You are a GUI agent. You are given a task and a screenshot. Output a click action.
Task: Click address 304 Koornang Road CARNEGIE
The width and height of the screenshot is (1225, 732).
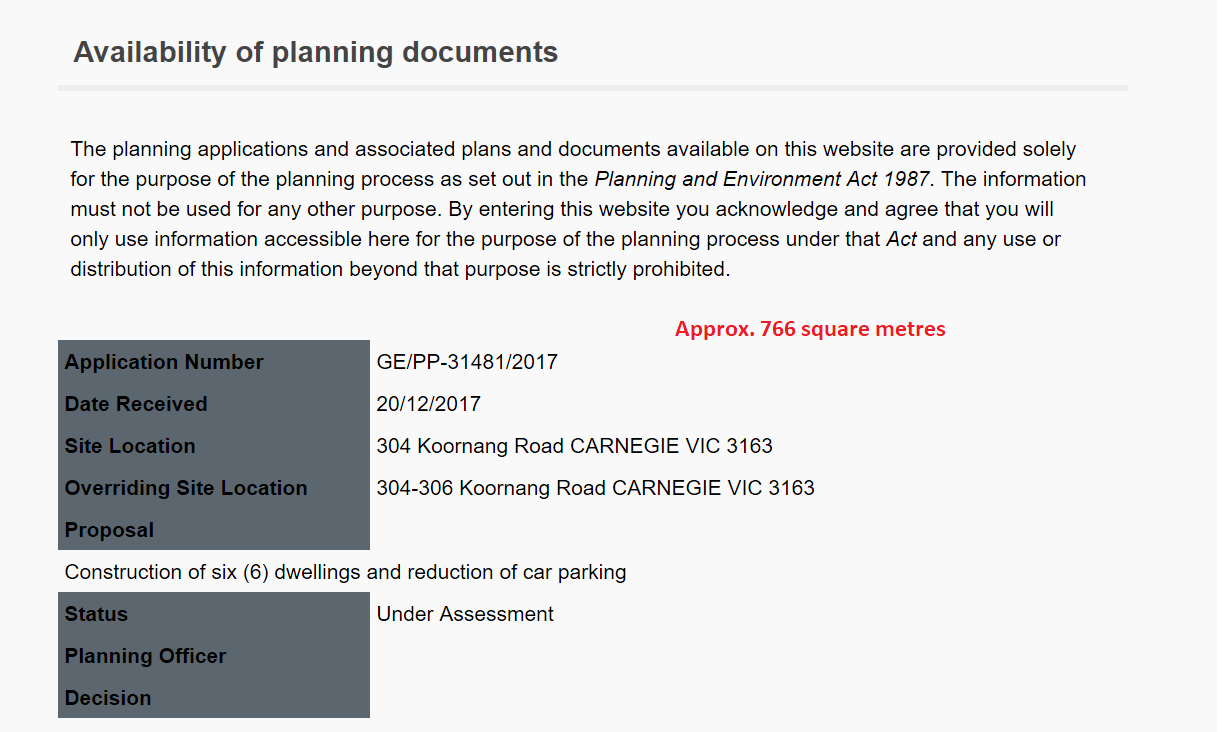coord(574,446)
